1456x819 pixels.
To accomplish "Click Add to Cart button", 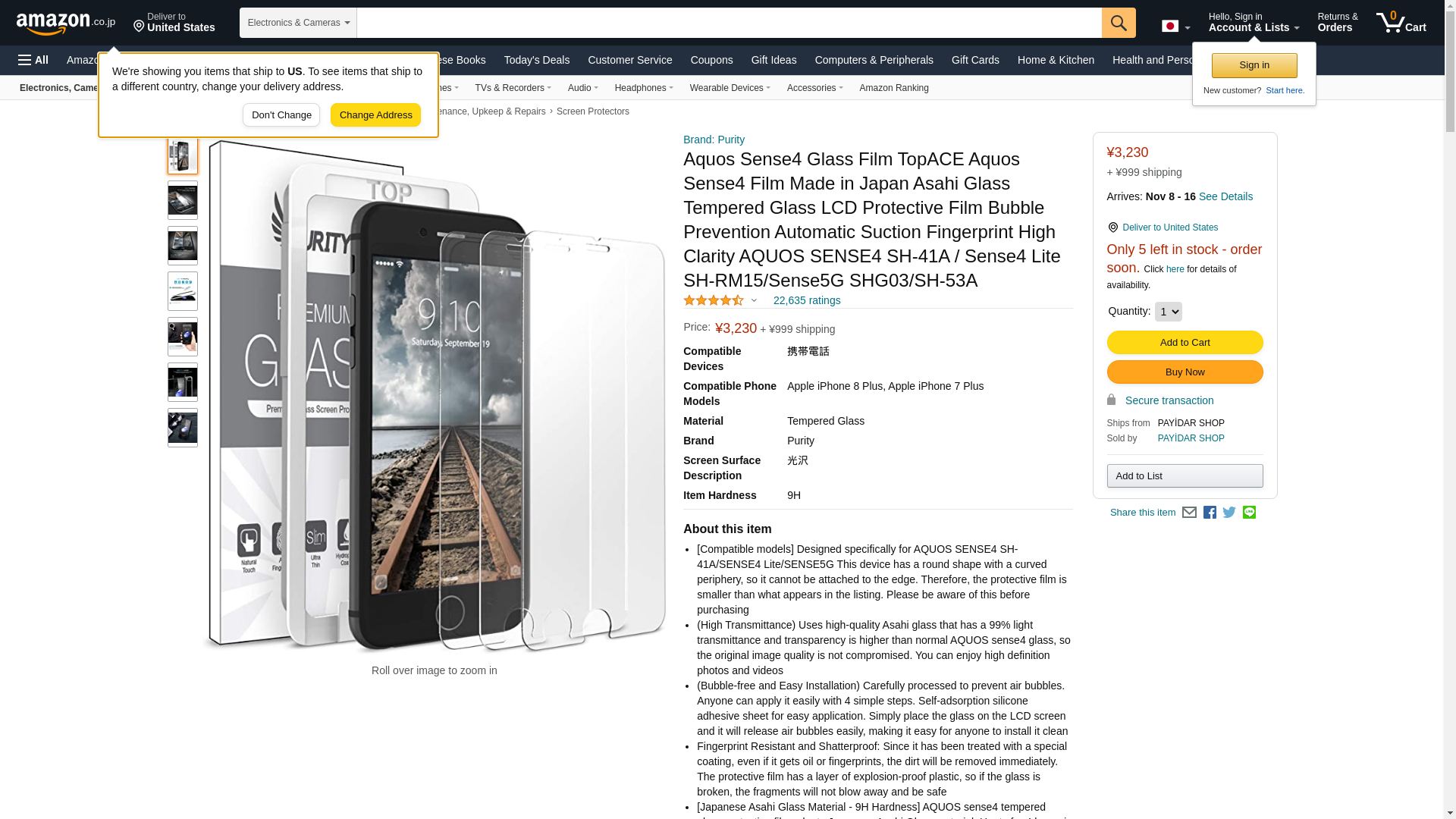I will point(1185,343).
